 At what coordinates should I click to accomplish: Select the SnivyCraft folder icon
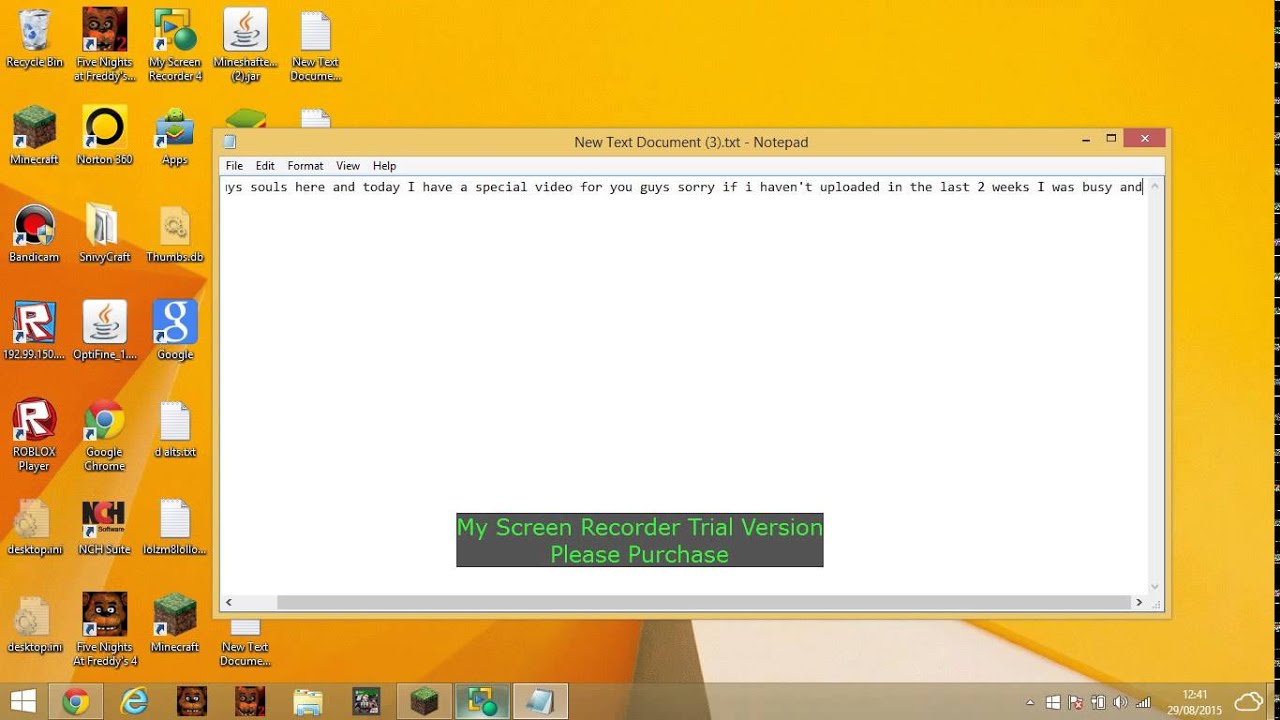pyautogui.click(x=105, y=233)
